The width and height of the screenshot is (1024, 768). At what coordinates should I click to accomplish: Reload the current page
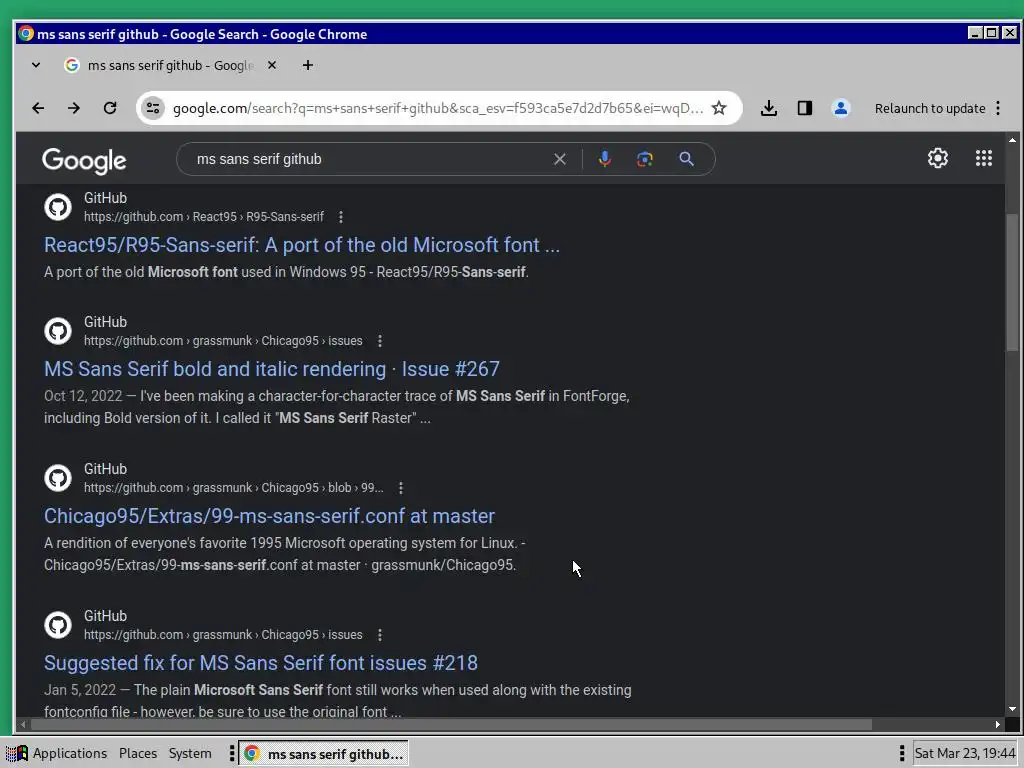click(x=110, y=108)
